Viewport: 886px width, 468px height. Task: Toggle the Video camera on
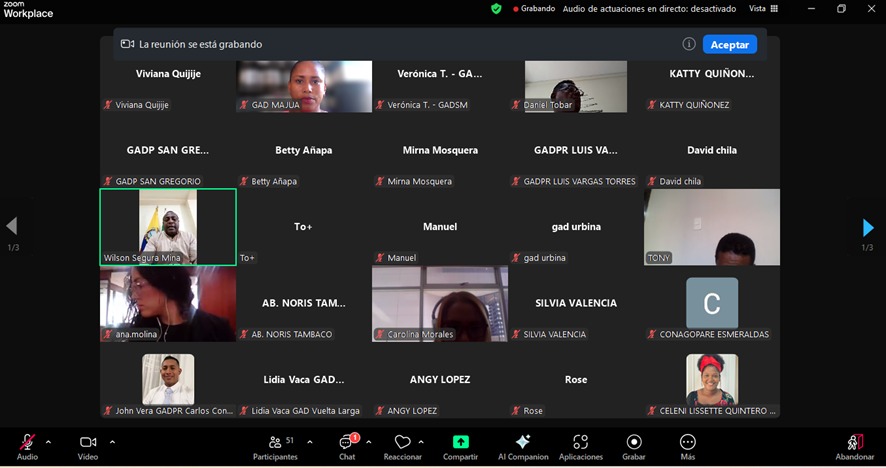(x=88, y=442)
